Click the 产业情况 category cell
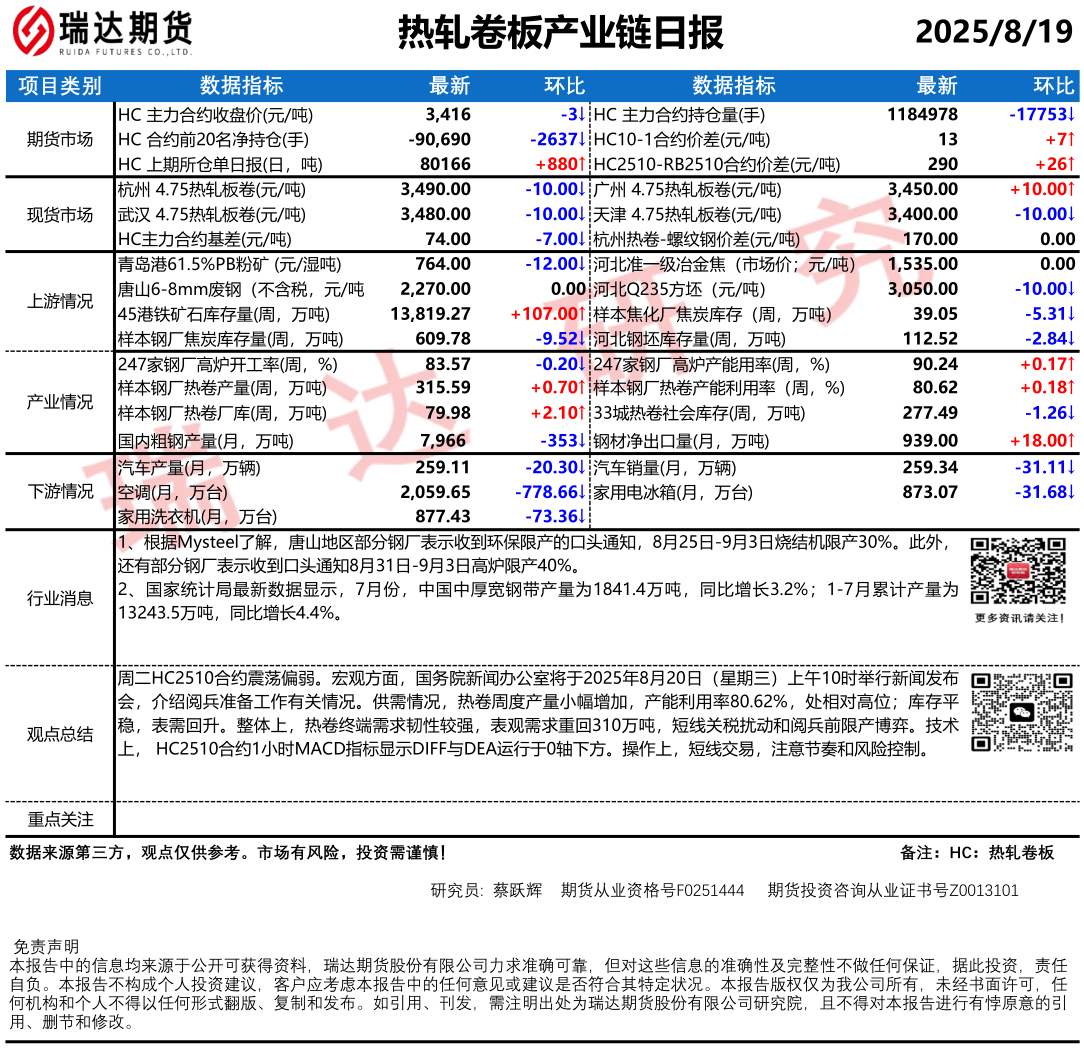The image size is (1084, 1048). pyautogui.click(x=60, y=402)
